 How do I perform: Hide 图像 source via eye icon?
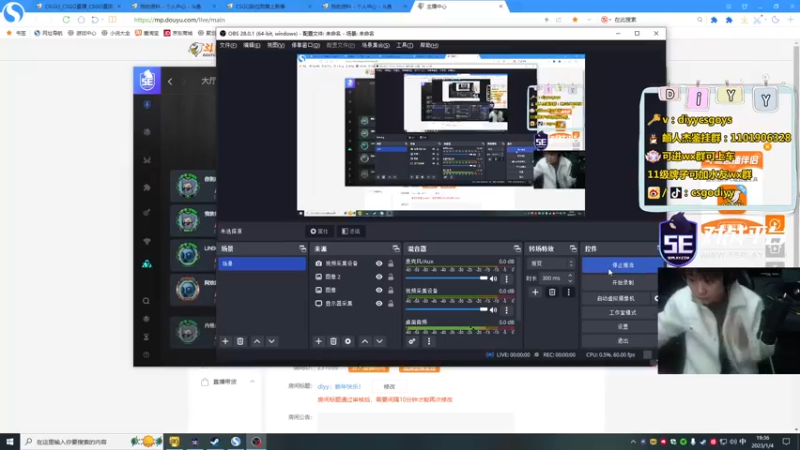[x=379, y=290]
